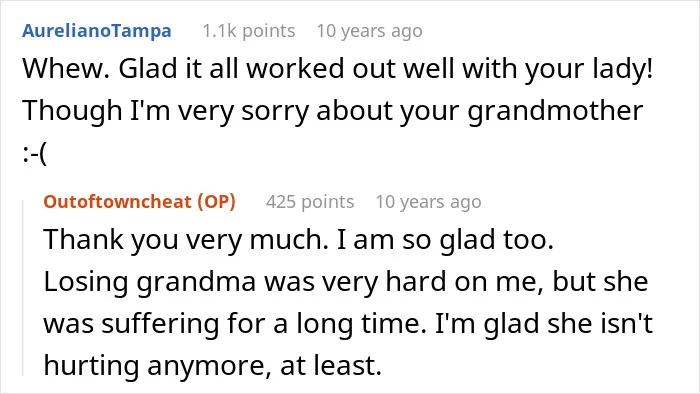Click the word 'Whew.' in the top comment

pyautogui.click(x=66, y=68)
